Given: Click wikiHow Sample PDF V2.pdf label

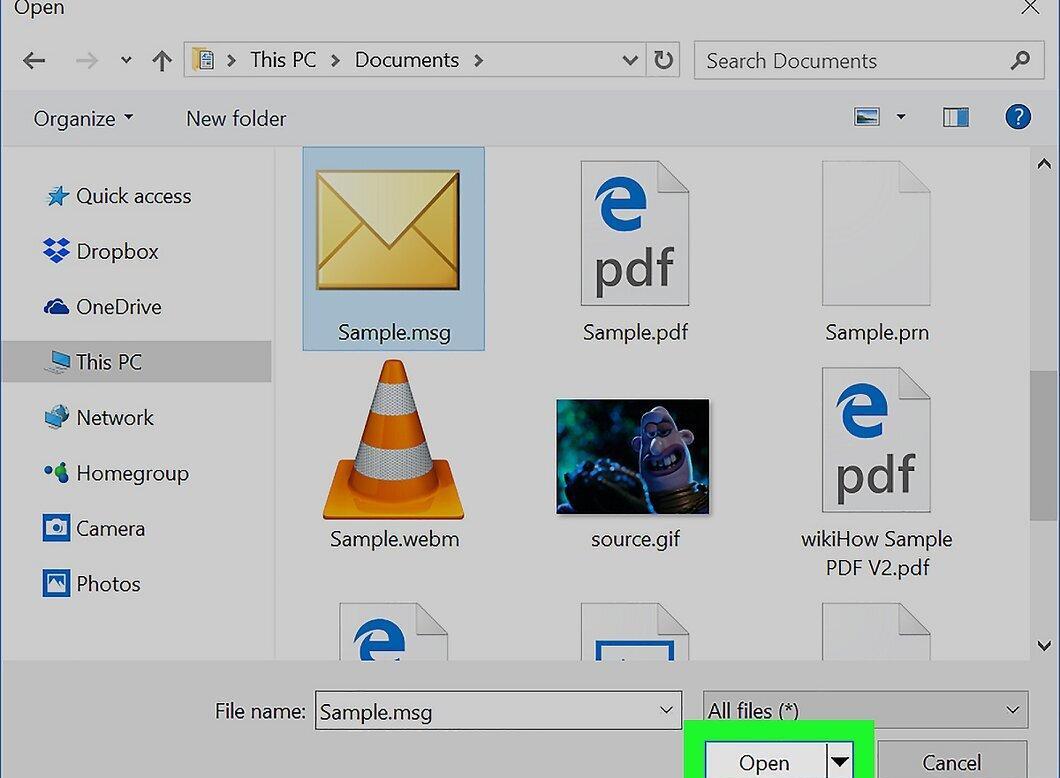Looking at the screenshot, I should pos(877,553).
